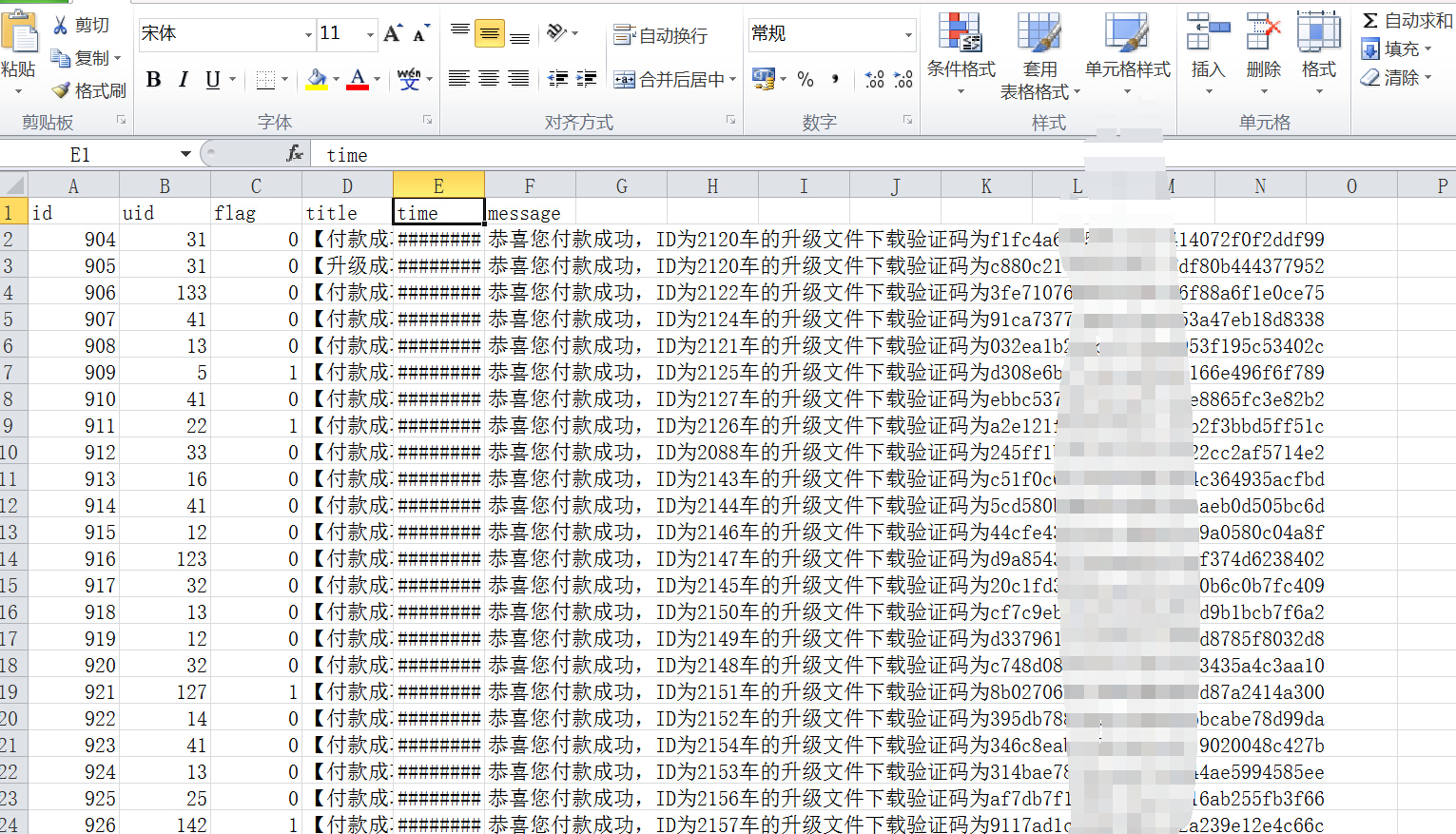This screenshot has height=834, width=1456.
Task: Click AutoSum (自动求和)
Action: tap(1407, 20)
